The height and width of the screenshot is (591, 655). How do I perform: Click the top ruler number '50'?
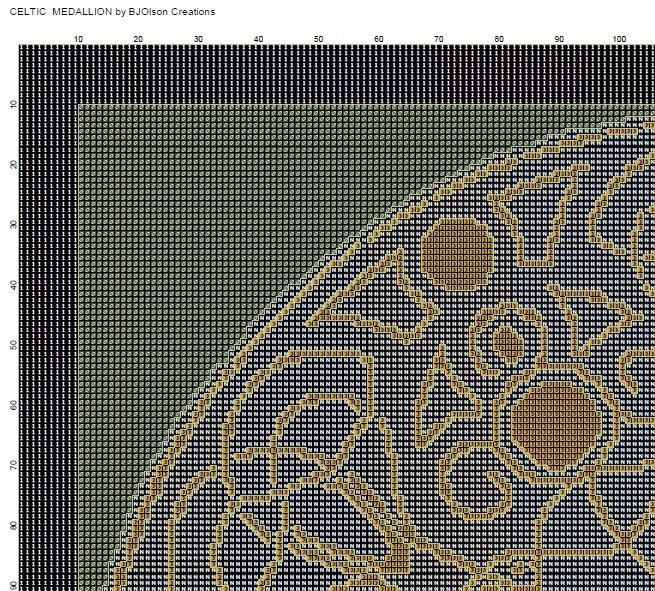click(x=319, y=39)
